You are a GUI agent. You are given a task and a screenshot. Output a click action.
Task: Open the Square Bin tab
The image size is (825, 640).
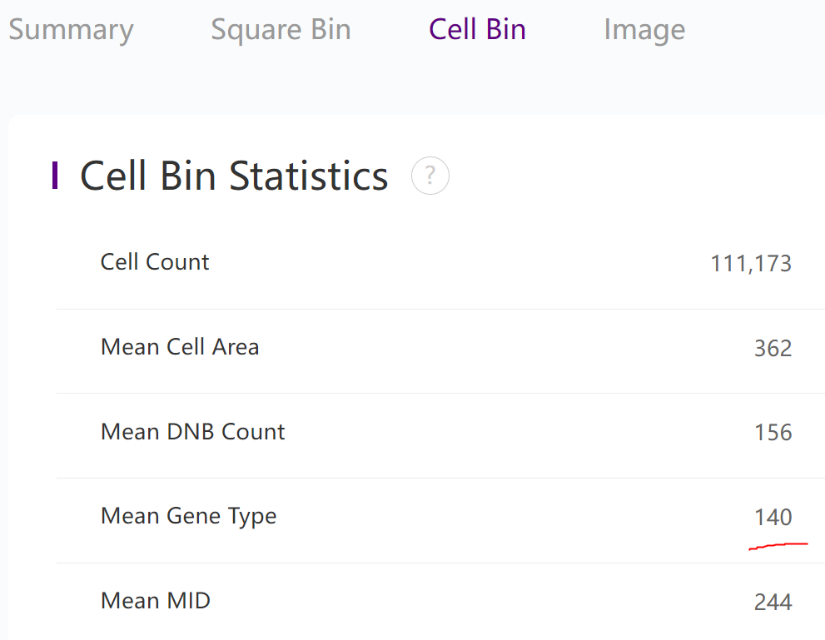pos(281,30)
